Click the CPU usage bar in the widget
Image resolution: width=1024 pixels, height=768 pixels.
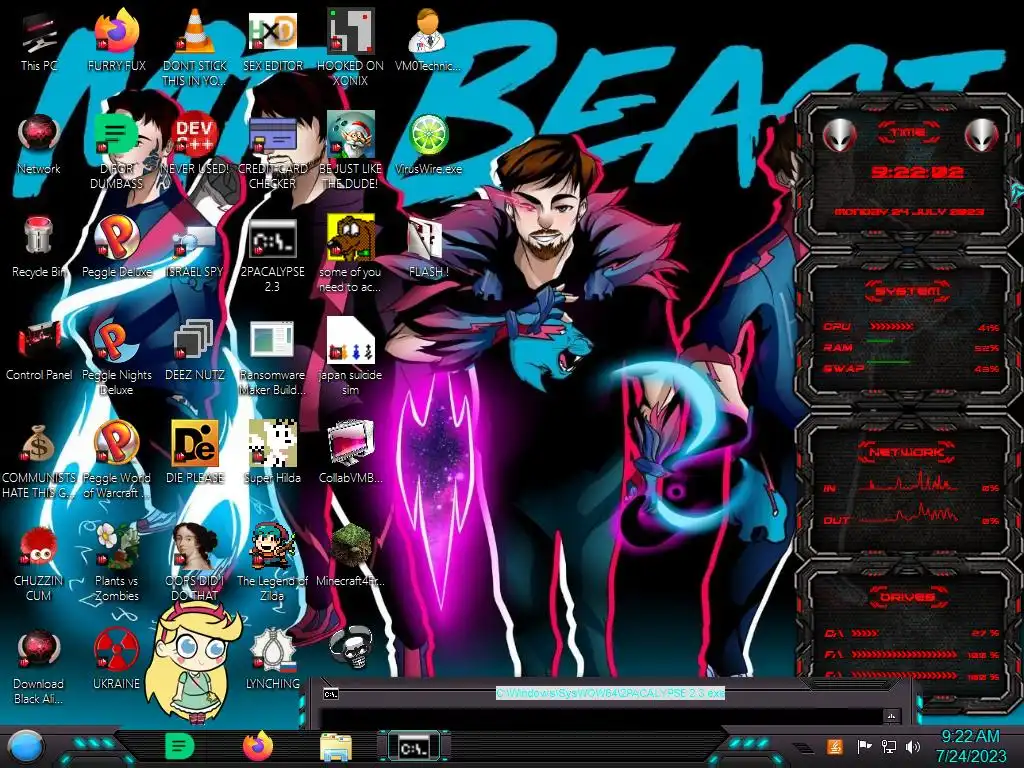[891, 326]
